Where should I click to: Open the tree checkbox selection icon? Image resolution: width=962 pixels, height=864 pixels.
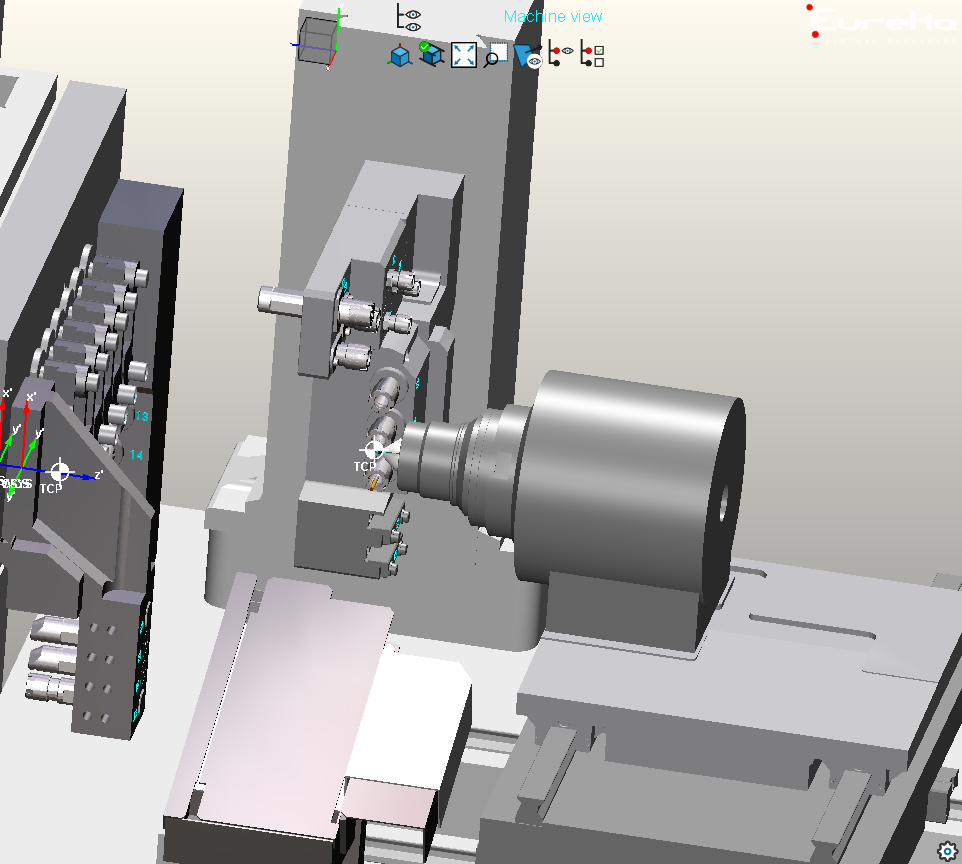coord(592,56)
